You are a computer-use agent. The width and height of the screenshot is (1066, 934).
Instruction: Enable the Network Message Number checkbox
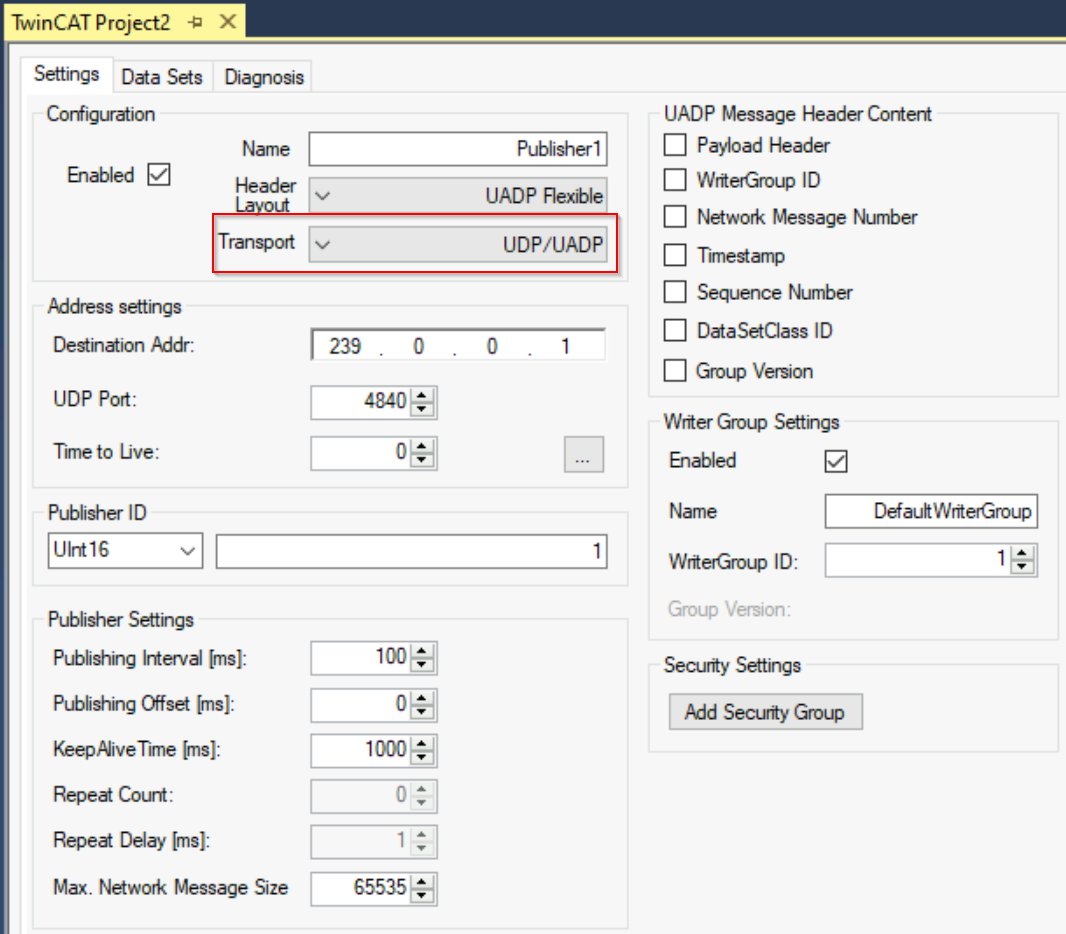[675, 217]
